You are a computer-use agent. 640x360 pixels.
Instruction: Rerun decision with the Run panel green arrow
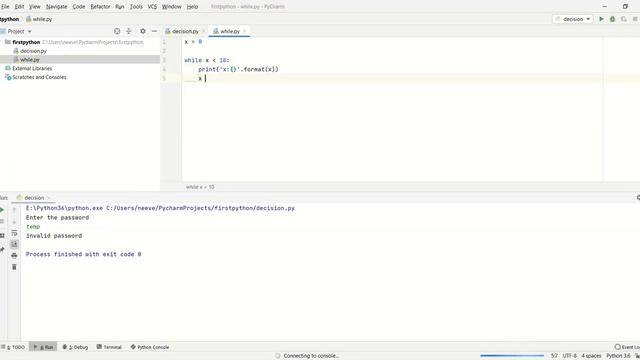coord(2,210)
